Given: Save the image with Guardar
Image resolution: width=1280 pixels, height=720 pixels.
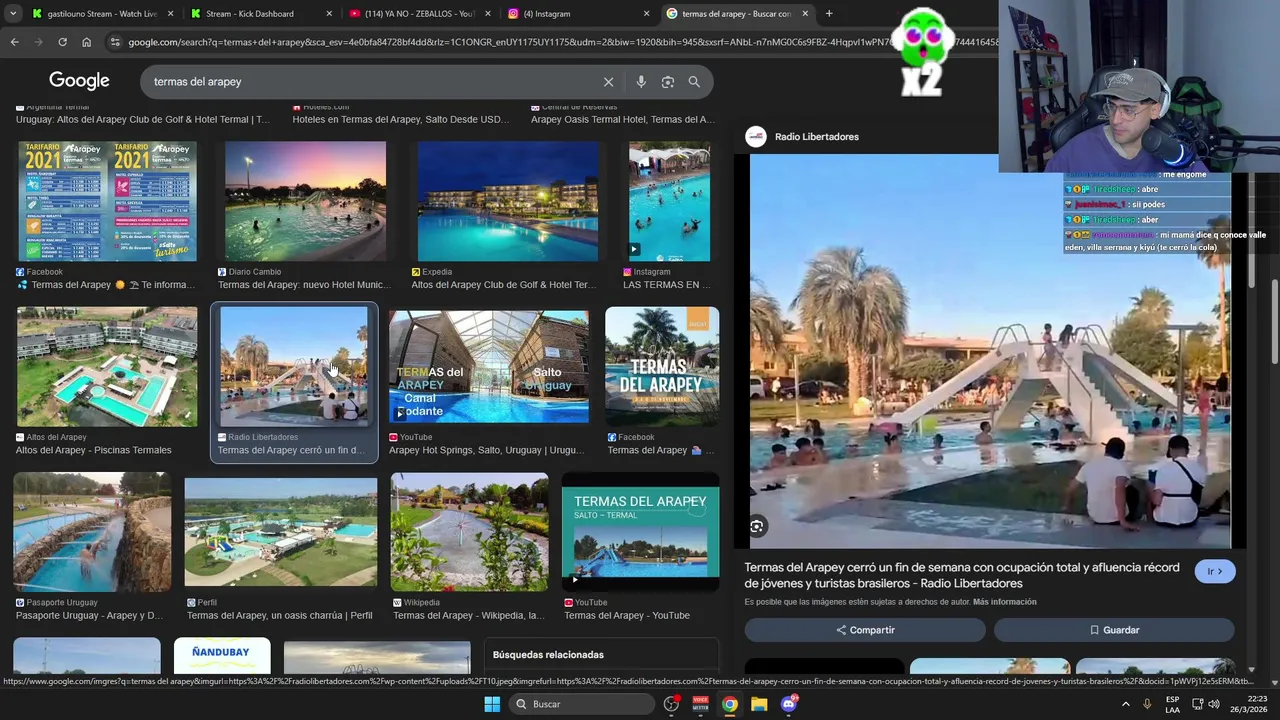Looking at the screenshot, I should tap(1114, 630).
